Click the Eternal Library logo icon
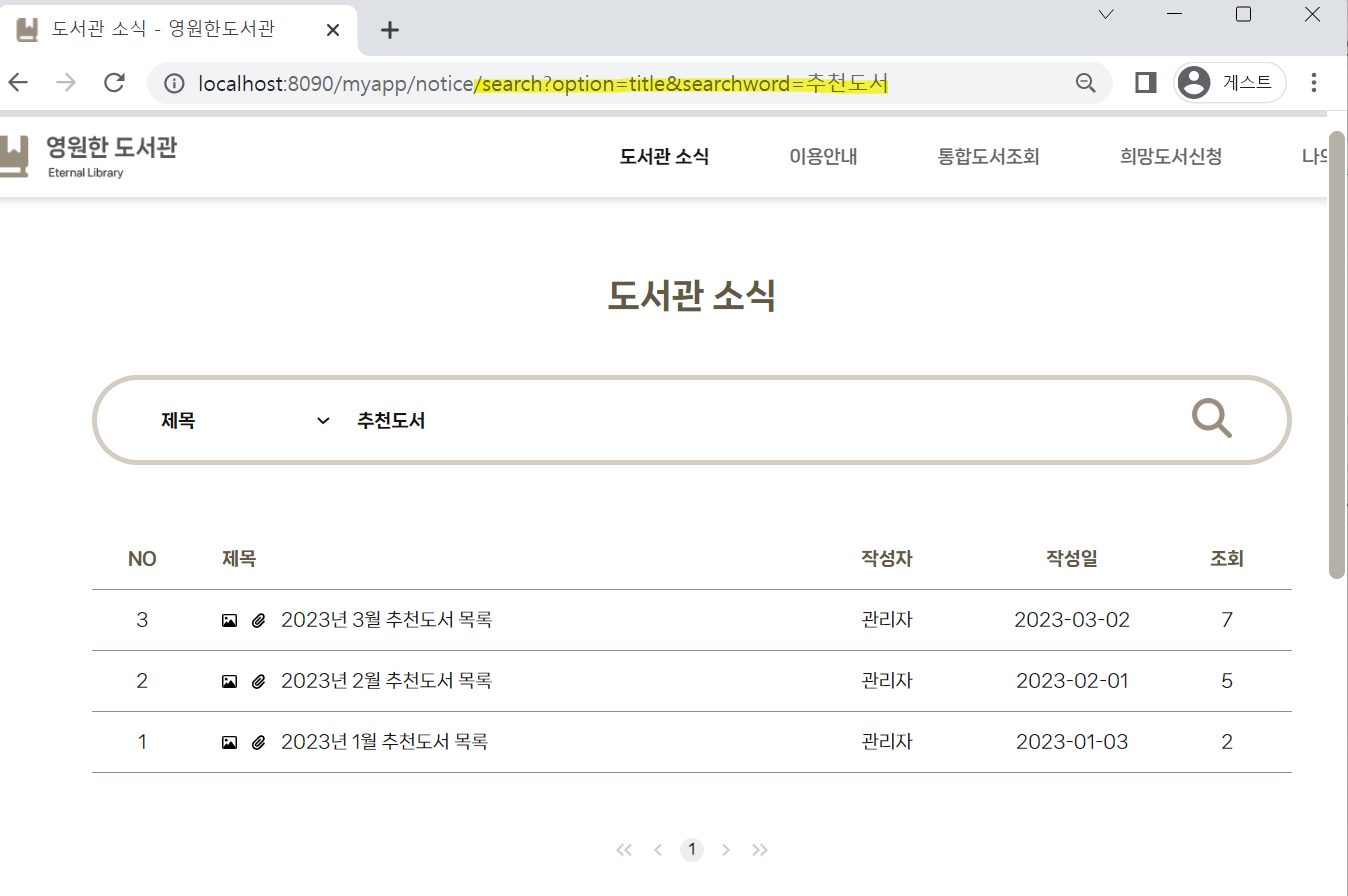This screenshot has height=896, width=1348. click(x=13, y=157)
